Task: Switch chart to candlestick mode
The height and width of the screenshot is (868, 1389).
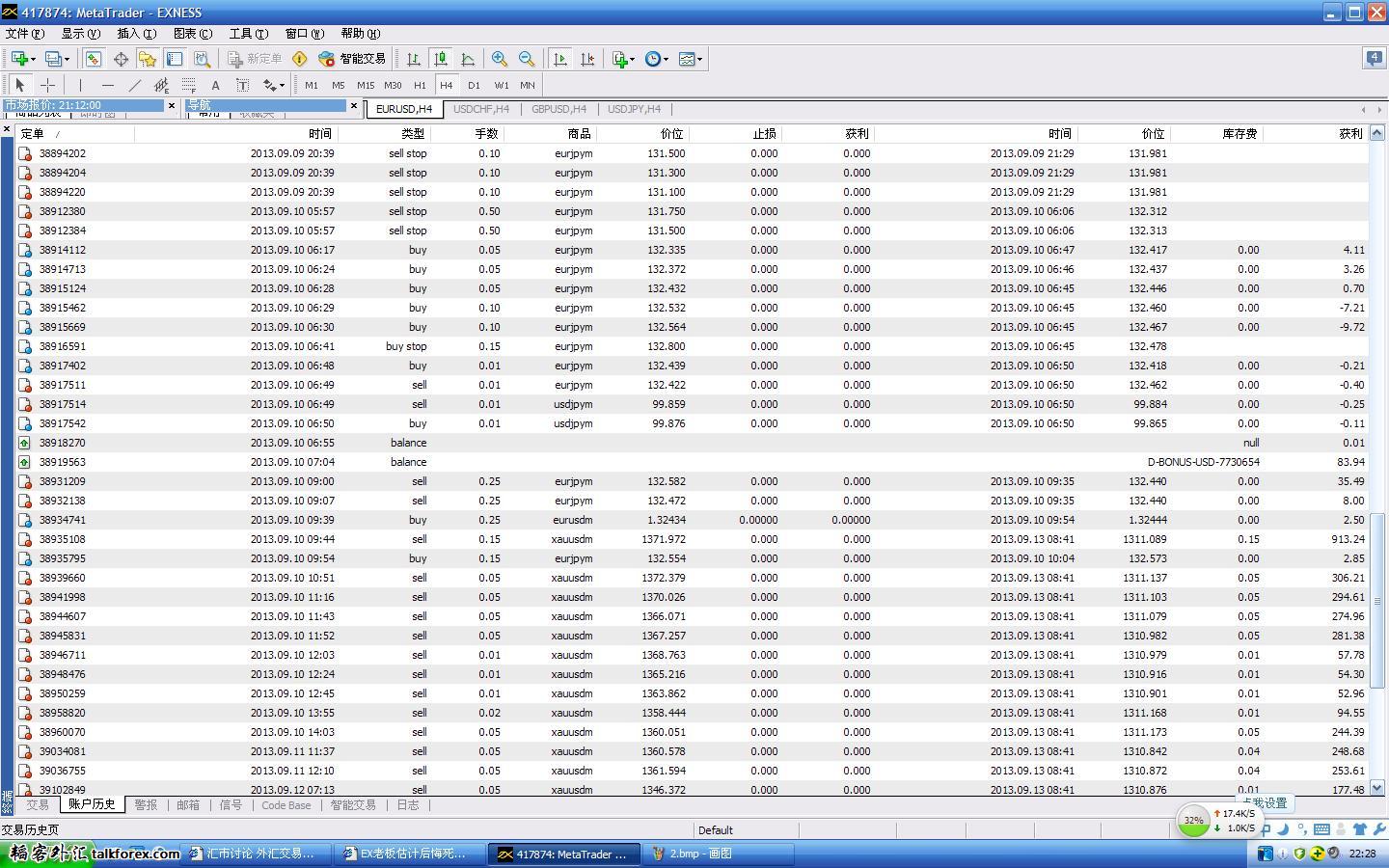Action: click(x=441, y=59)
